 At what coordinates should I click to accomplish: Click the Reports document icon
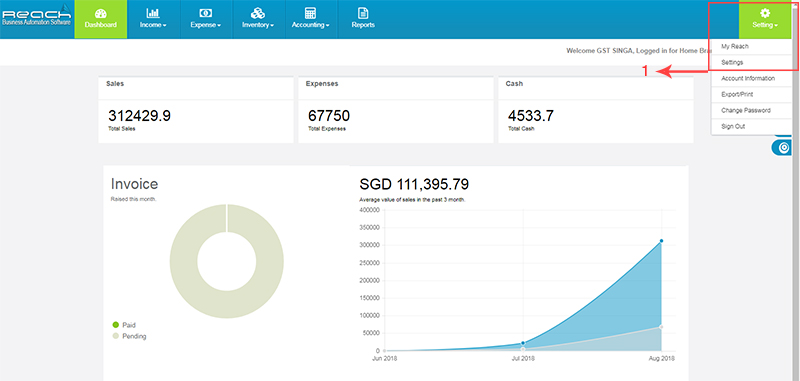click(x=363, y=13)
